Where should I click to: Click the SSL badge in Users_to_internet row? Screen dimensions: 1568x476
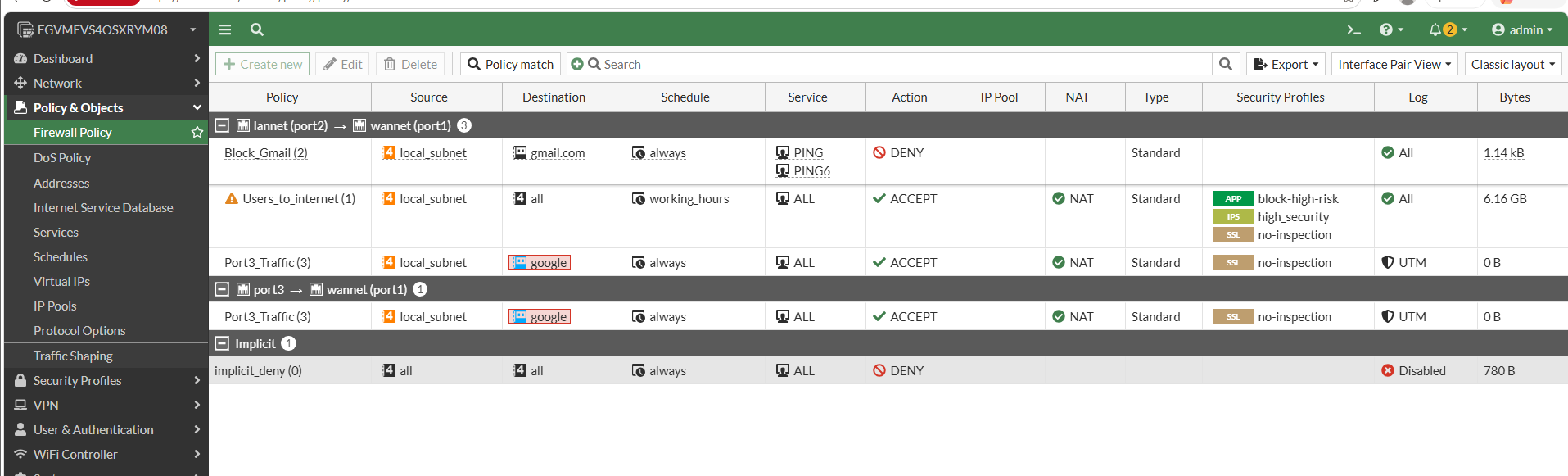click(1233, 234)
